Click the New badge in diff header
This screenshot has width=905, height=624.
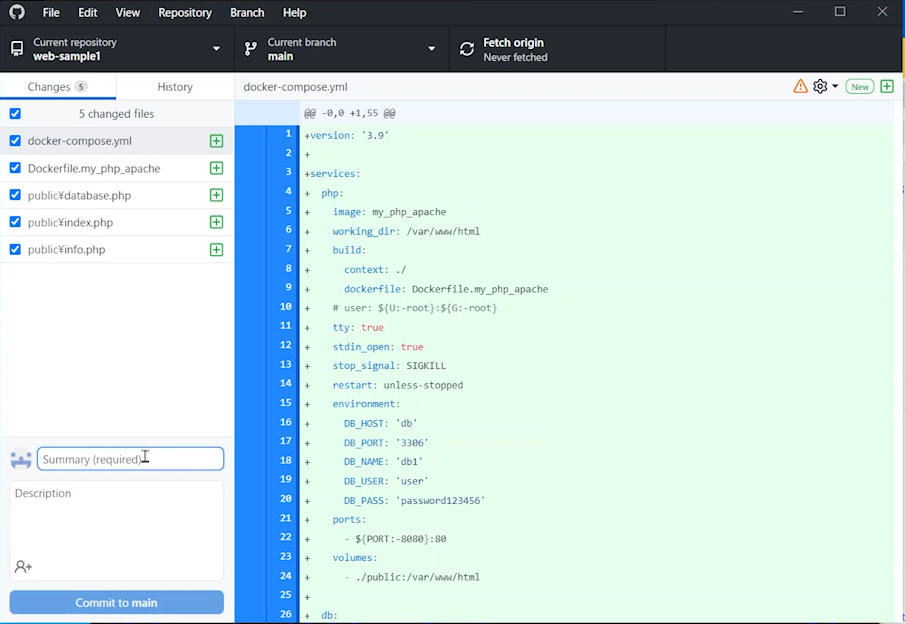coord(860,87)
